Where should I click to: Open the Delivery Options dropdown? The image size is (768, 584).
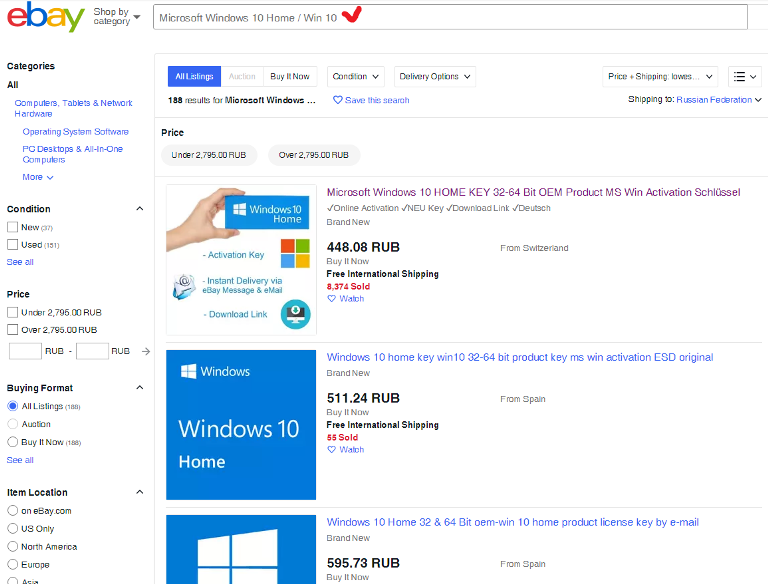tap(434, 76)
